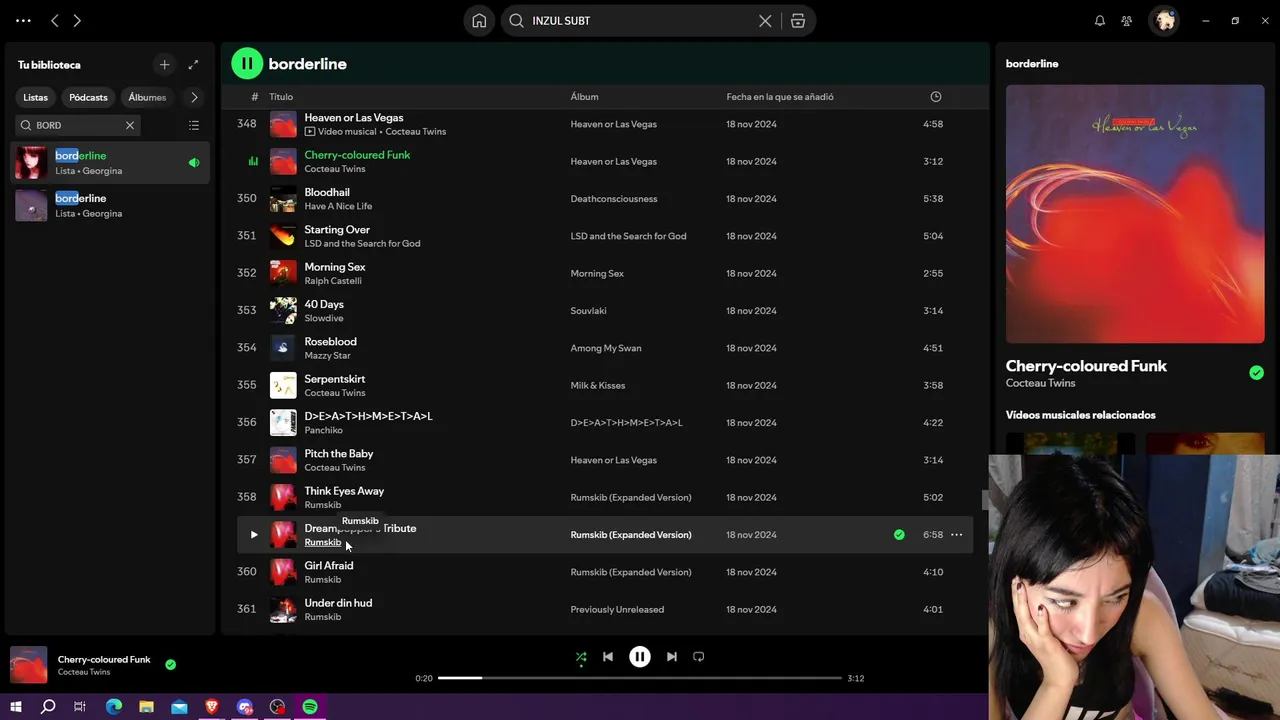Viewport: 1280px width, 720px height.
Task: Select the 40 Days track row
Action: 604,311
